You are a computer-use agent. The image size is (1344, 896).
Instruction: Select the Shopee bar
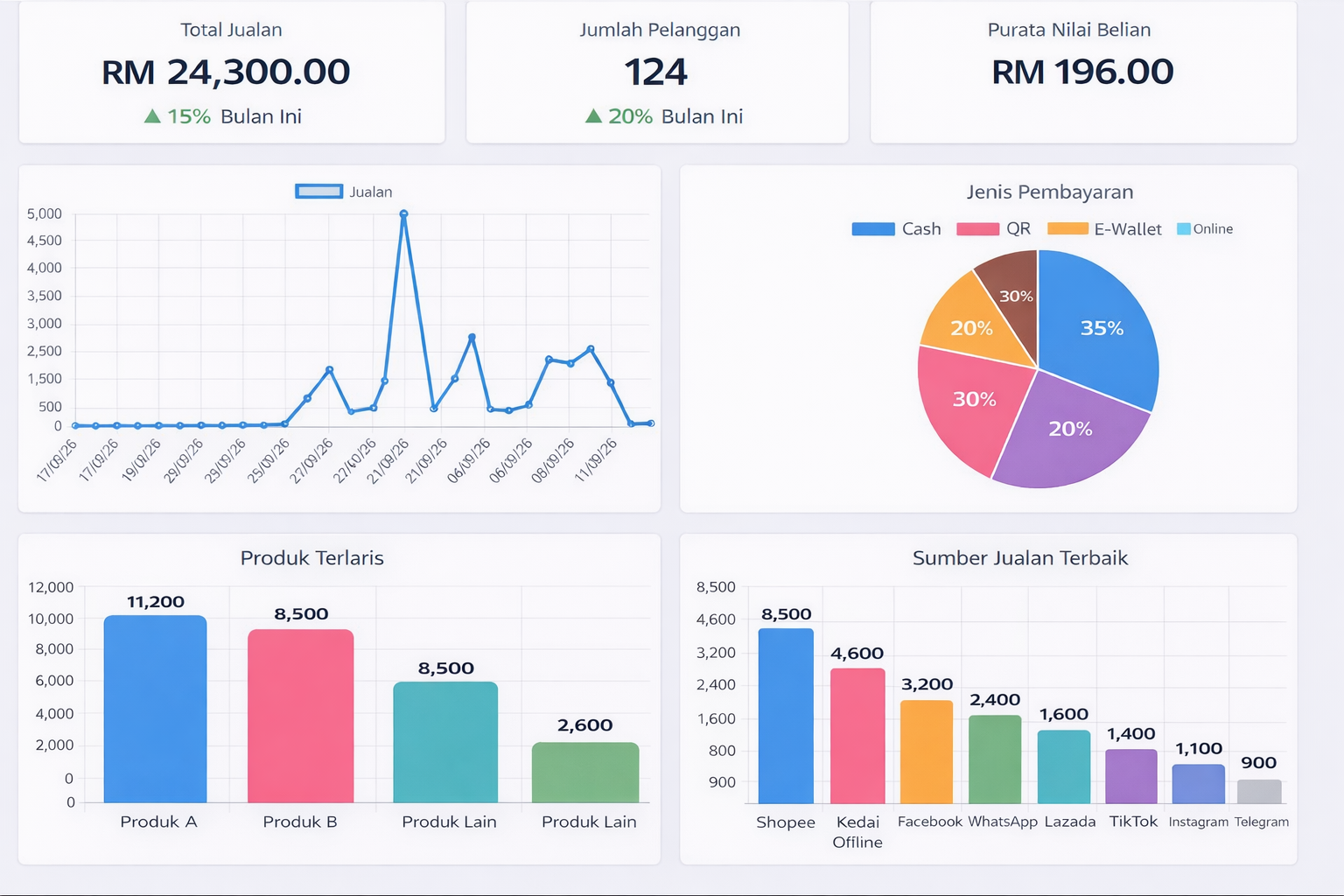786,716
